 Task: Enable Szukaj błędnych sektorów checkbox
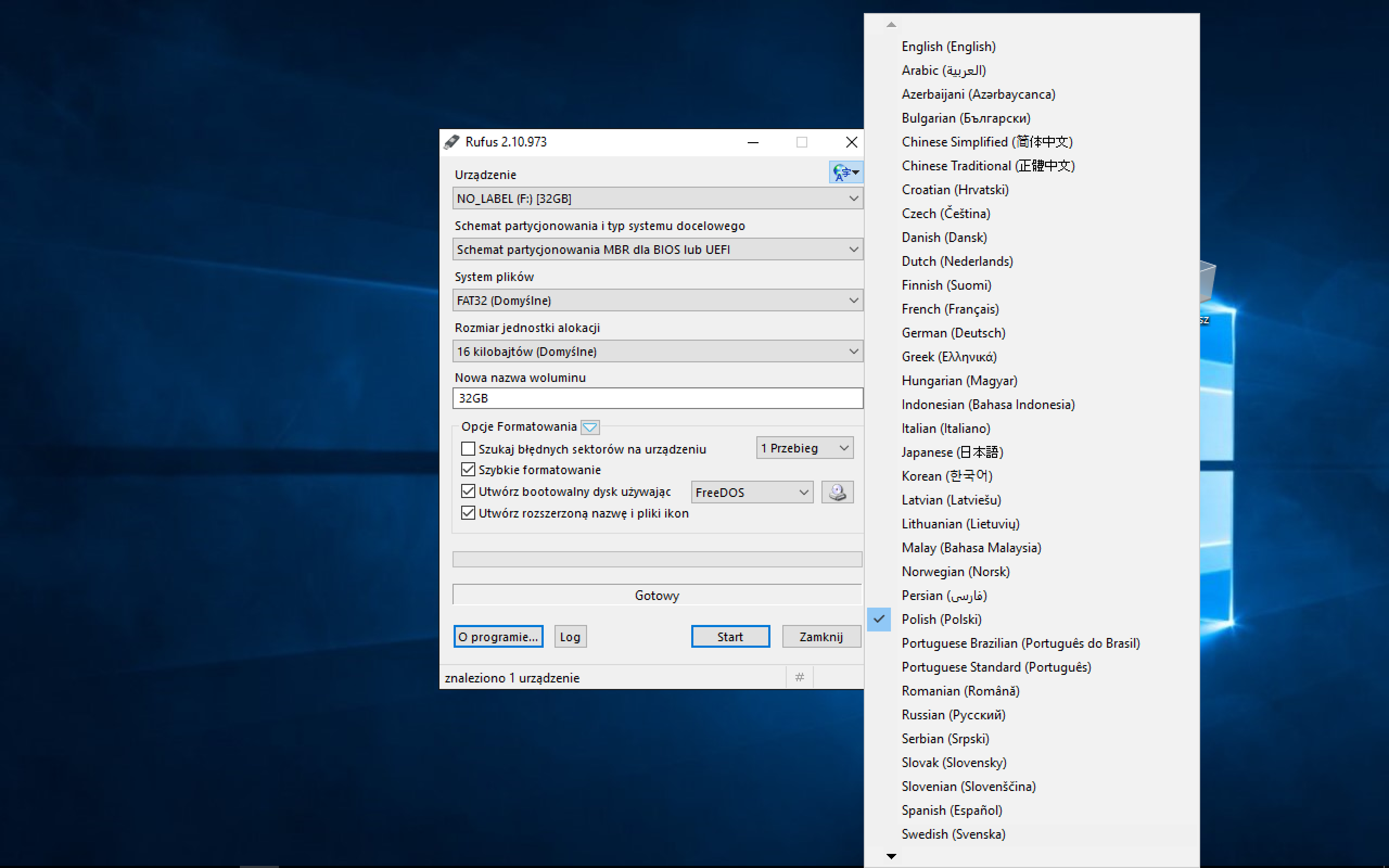468,448
